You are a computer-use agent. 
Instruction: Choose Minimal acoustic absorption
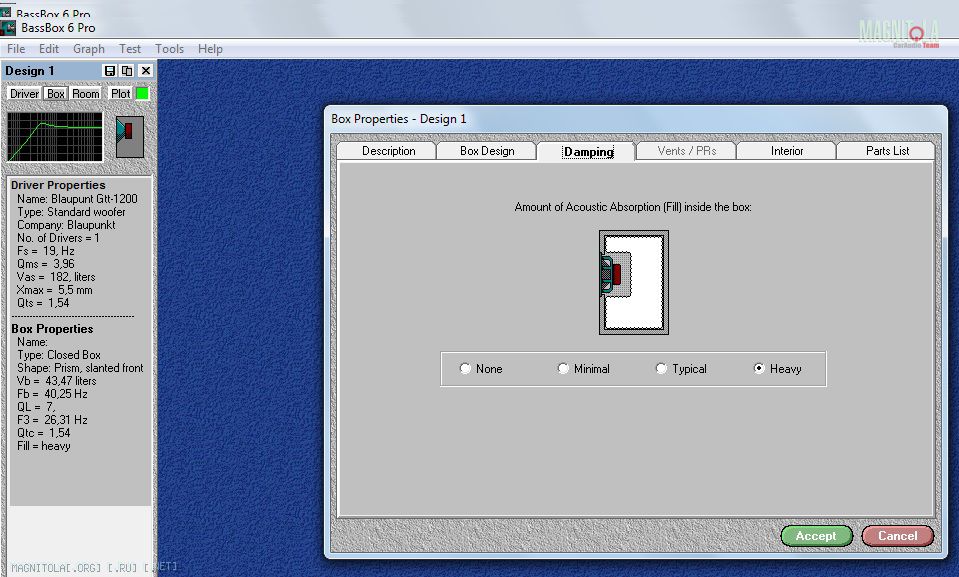tap(583, 369)
